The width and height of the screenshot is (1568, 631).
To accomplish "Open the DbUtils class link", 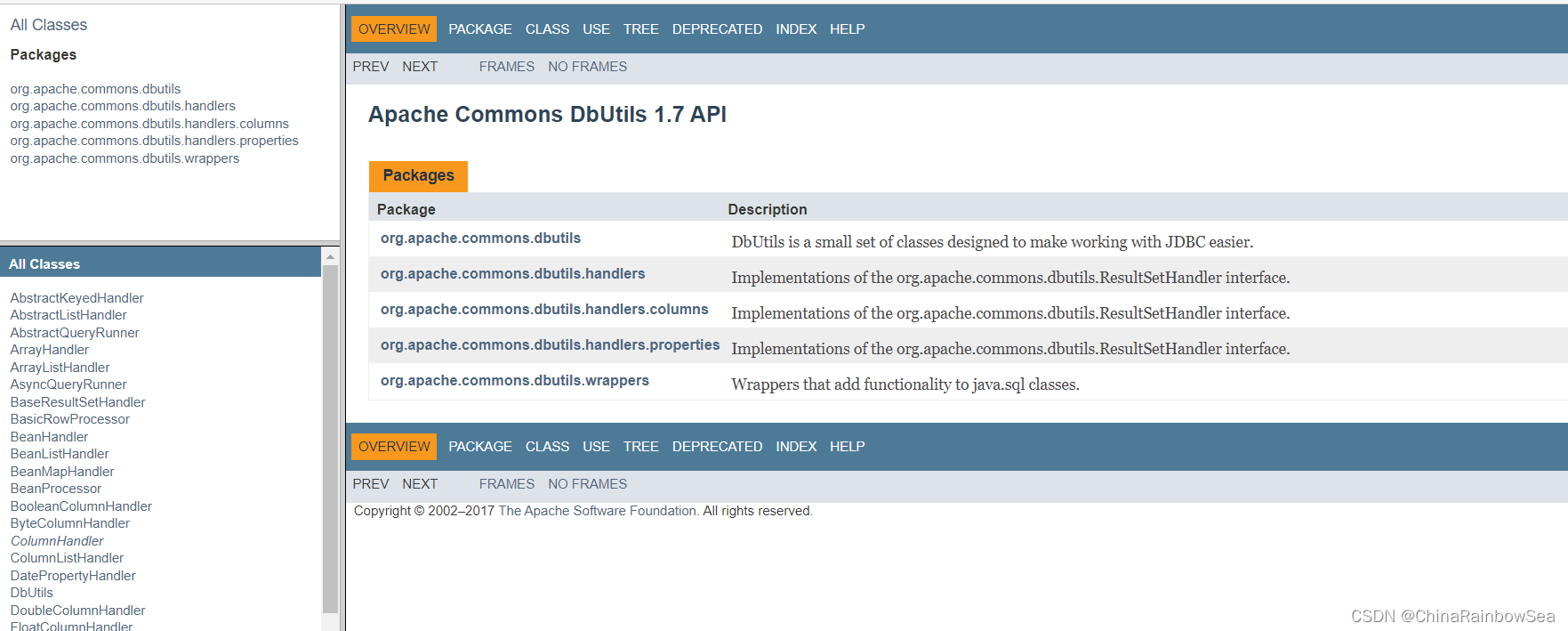I will (x=32, y=593).
